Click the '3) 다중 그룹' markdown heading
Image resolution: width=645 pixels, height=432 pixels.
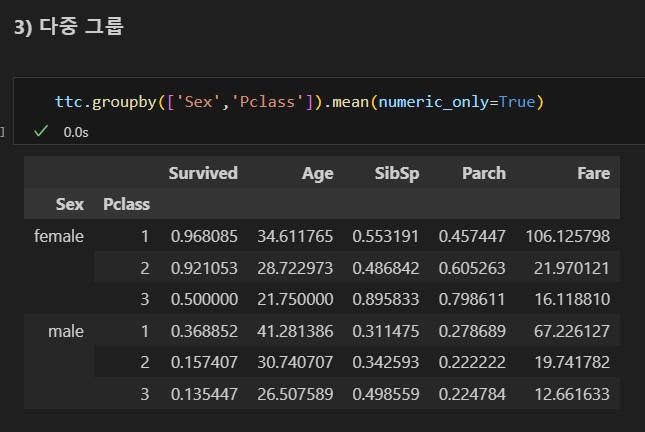point(69,28)
